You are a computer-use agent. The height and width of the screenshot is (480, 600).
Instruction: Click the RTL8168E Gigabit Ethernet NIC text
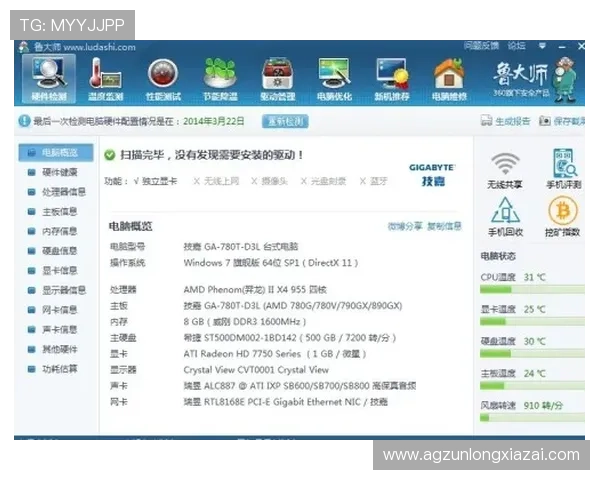pyautogui.click(x=285, y=402)
